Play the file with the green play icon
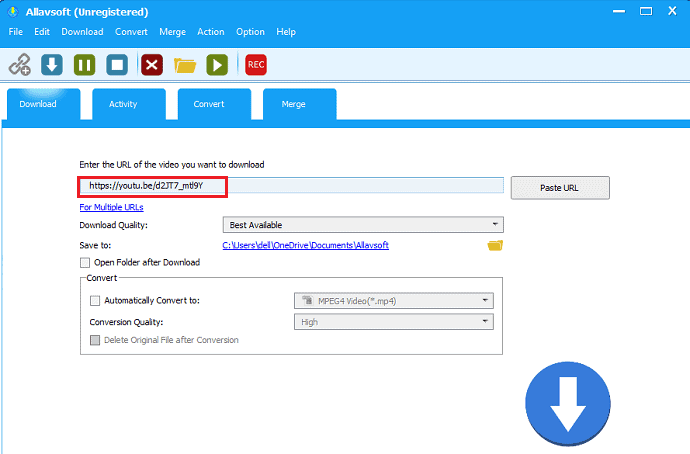 click(217, 65)
